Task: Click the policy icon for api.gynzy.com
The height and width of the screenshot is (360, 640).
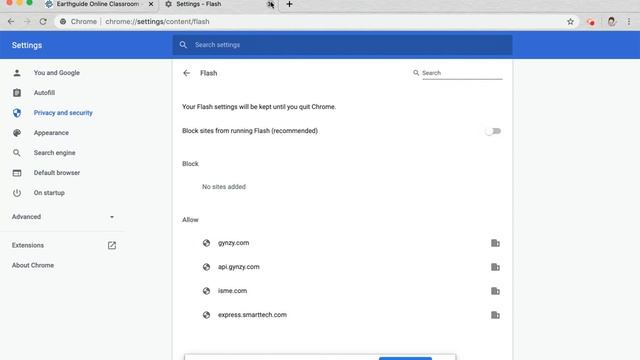Action: [495, 267]
